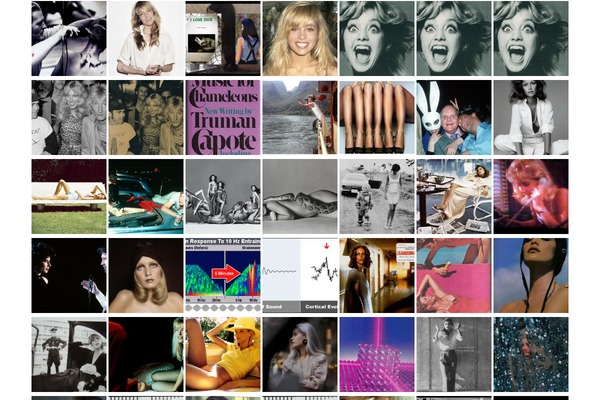Select the blue sparkly glitter image

(531, 354)
